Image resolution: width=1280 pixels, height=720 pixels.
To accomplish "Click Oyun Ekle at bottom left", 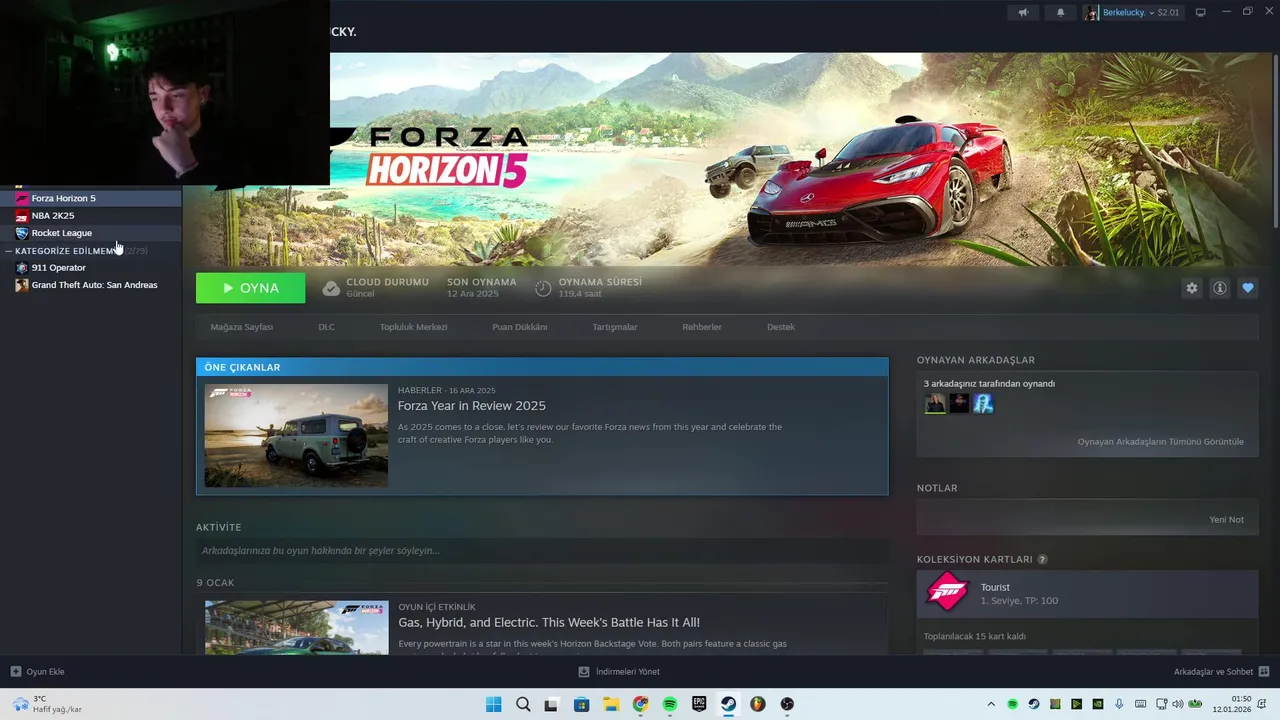I will (37, 672).
